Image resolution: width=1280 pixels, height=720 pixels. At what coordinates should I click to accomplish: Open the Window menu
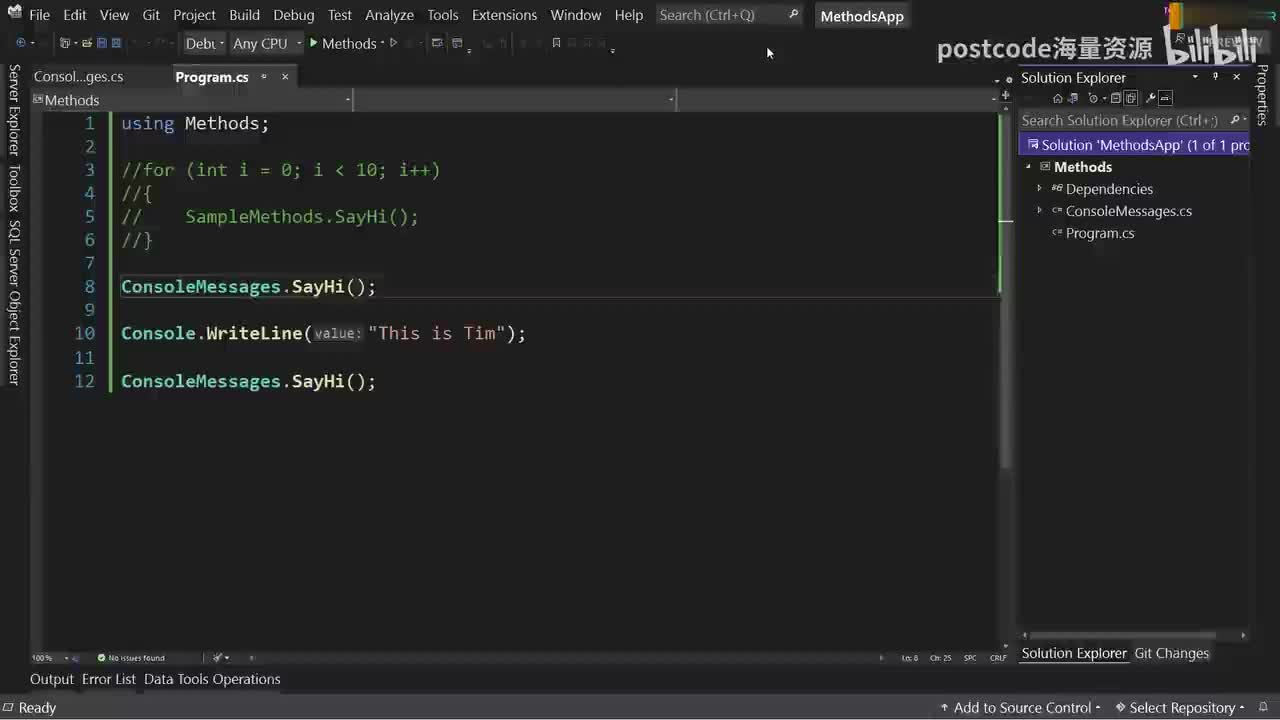pos(576,15)
